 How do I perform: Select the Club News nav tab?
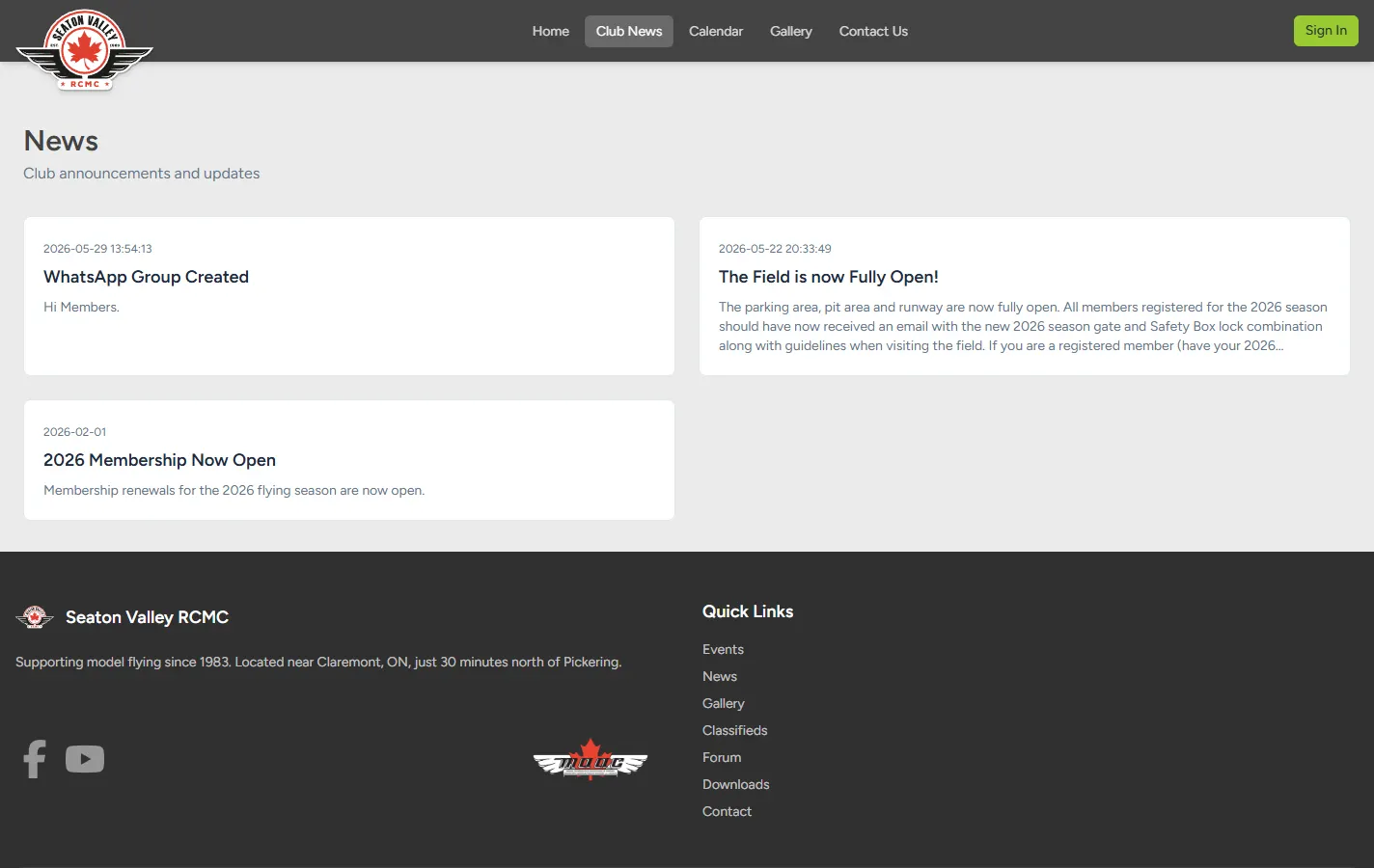pyautogui.click(x=629, y=31)
